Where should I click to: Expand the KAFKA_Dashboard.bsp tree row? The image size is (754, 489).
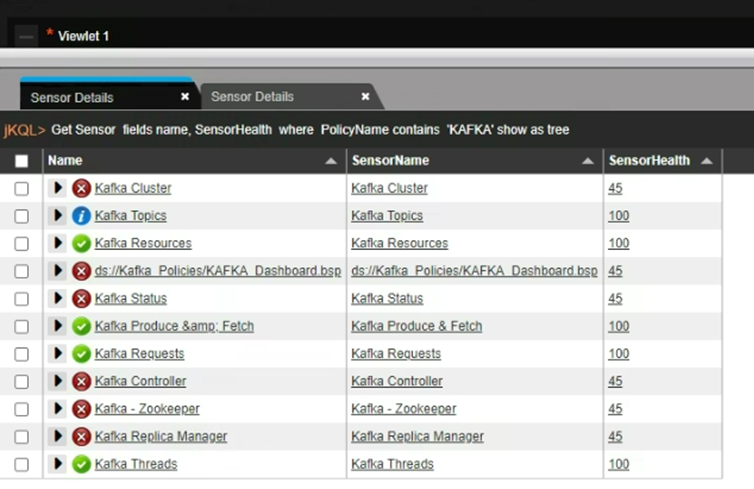coord(58,270)
